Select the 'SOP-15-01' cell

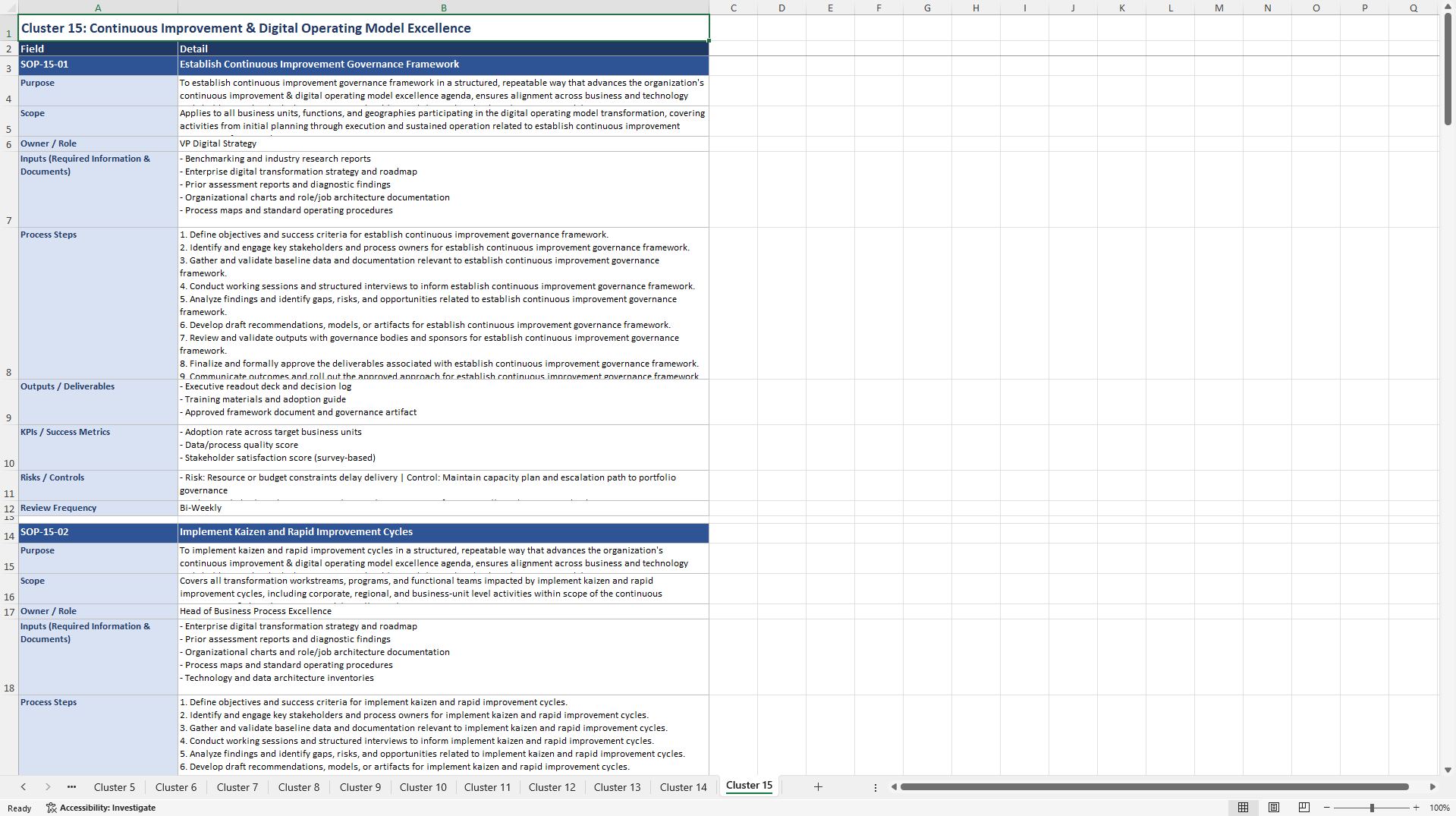[x=98, y=65]
